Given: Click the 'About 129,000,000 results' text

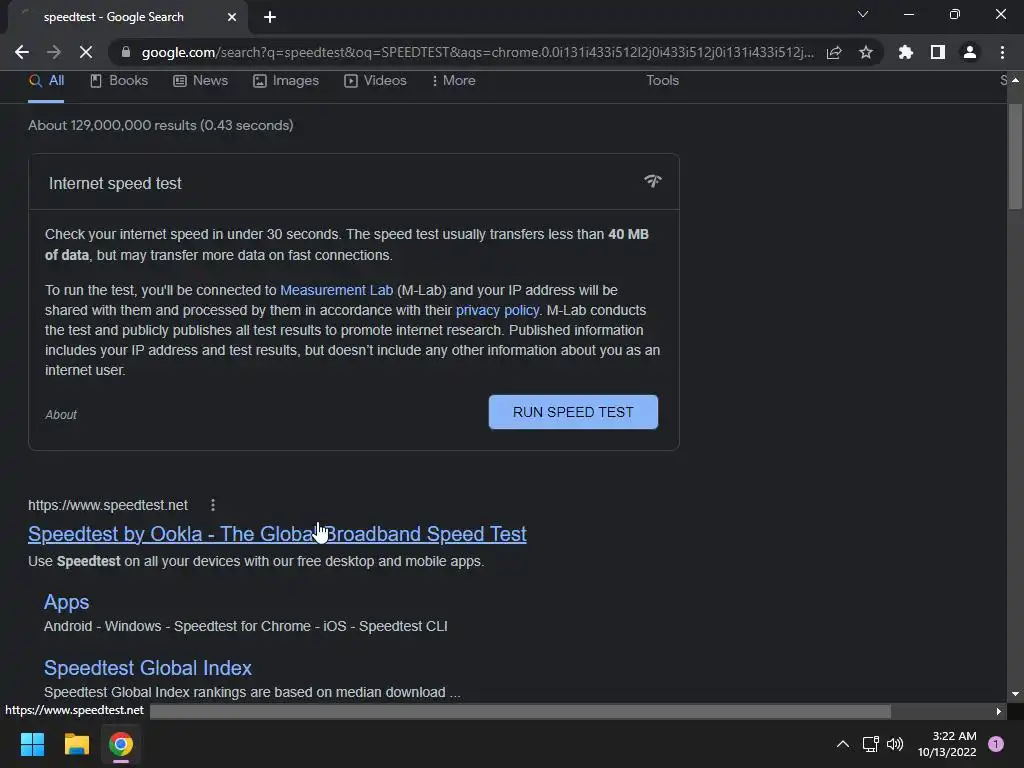Looking at the screenshot, I should pyautogui.click(x=161, y=125).
